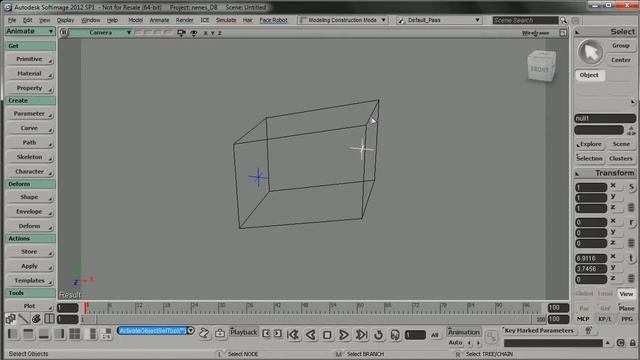Click the keyframe key icon

[491, 337]
